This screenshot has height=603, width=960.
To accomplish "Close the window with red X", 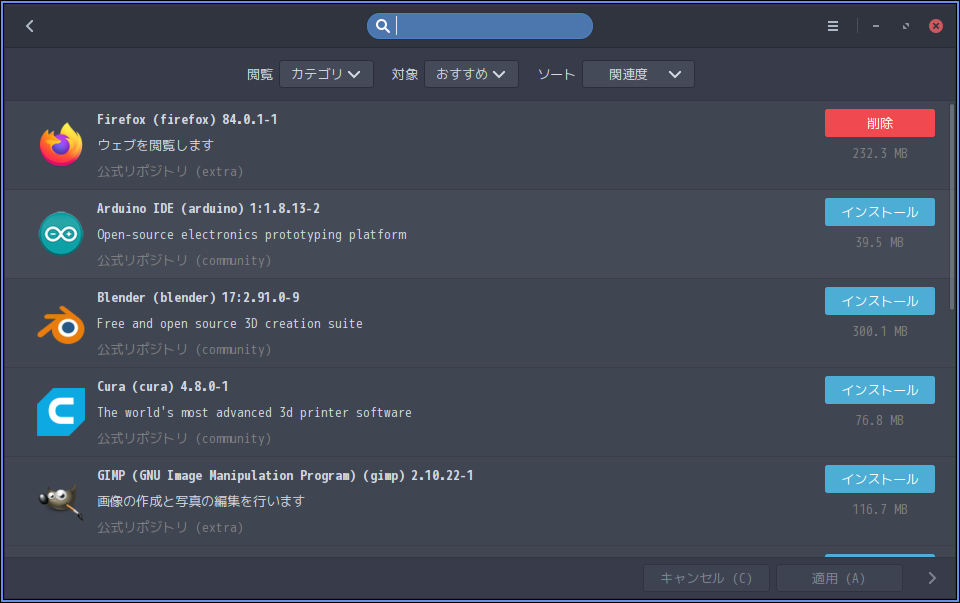I will pyautogui.click(x=936, y=26).
